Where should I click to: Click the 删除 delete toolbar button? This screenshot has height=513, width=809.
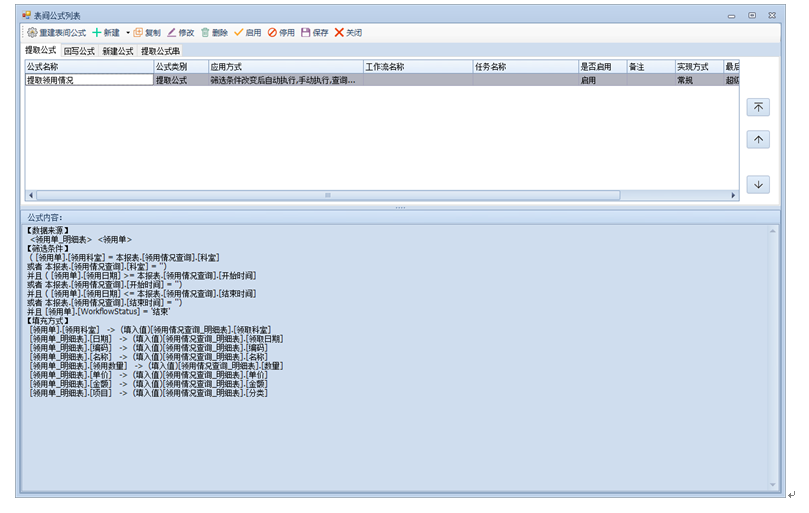[213, 33]
